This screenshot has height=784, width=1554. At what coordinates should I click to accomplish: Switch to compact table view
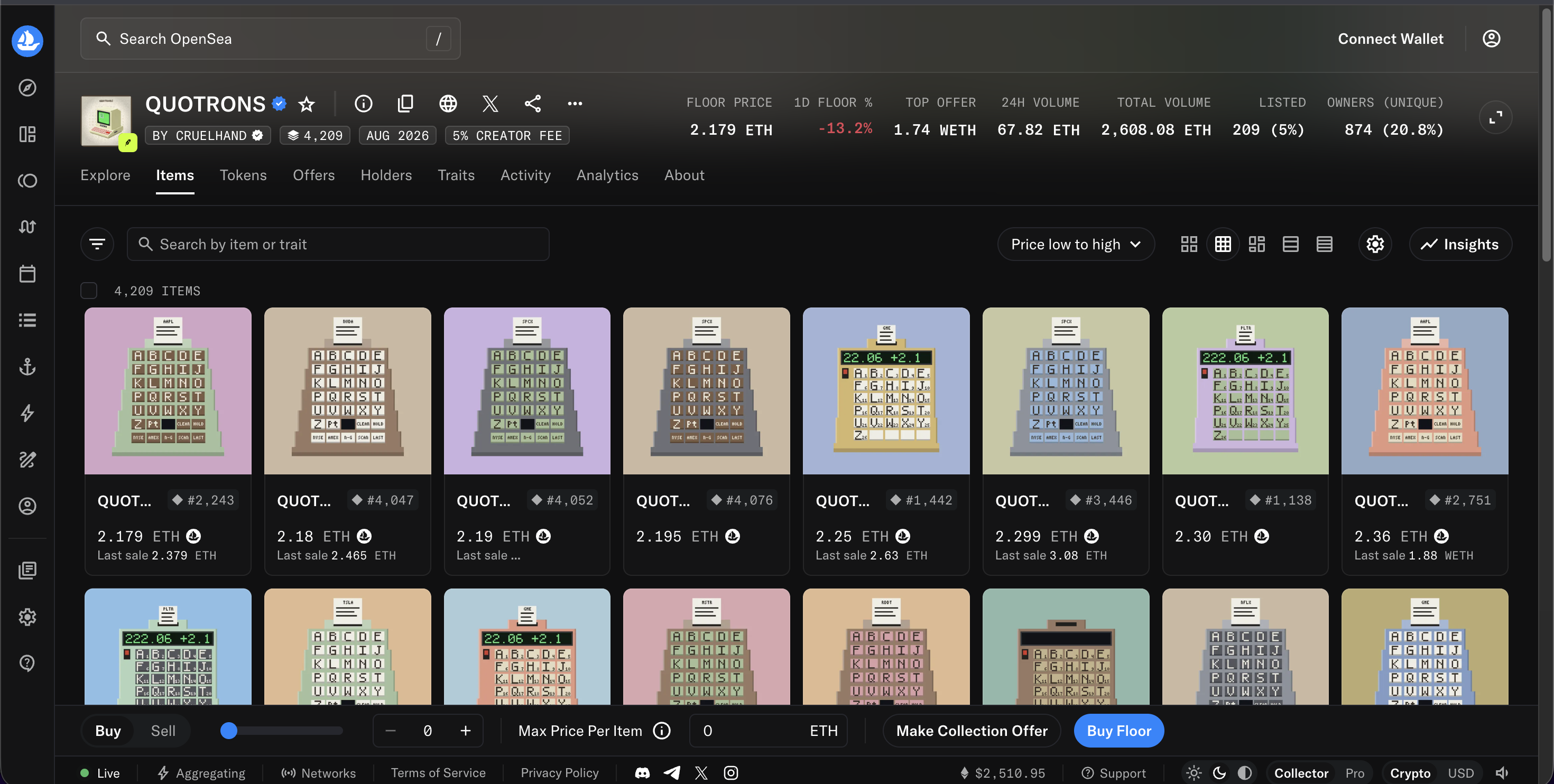1324,244
